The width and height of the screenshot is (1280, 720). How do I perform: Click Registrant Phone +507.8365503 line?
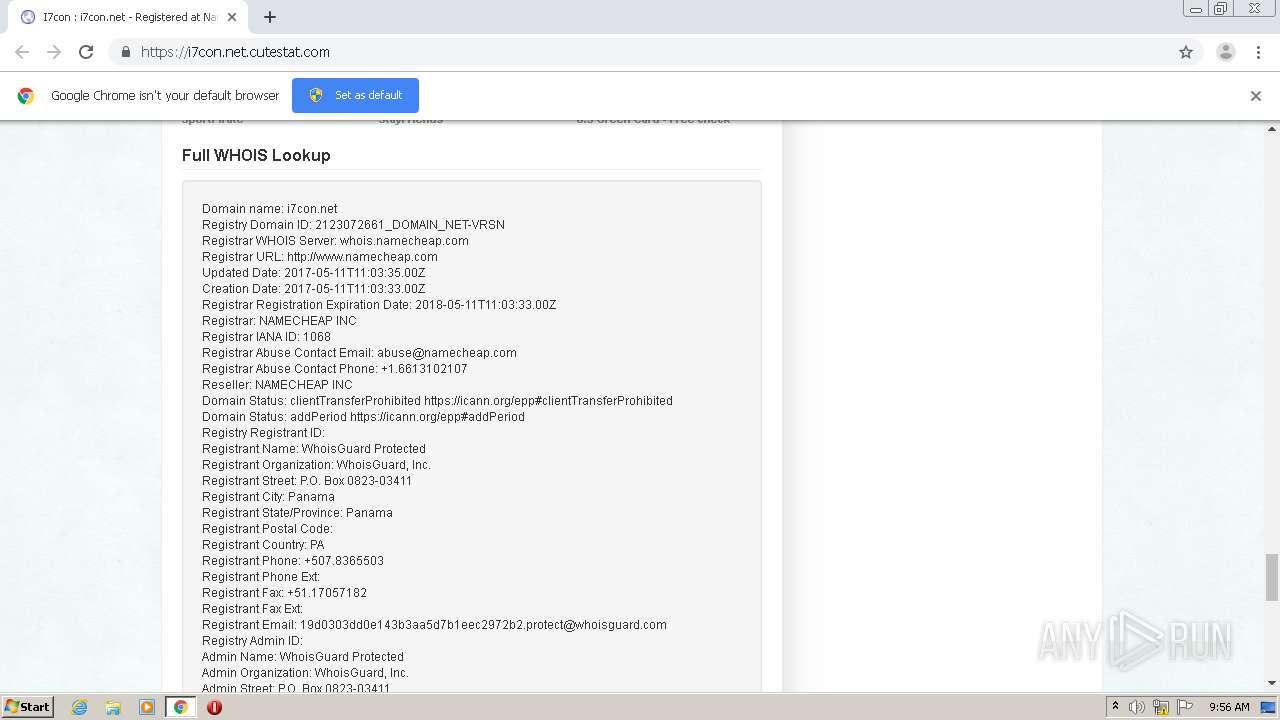(x=293, y=561)
